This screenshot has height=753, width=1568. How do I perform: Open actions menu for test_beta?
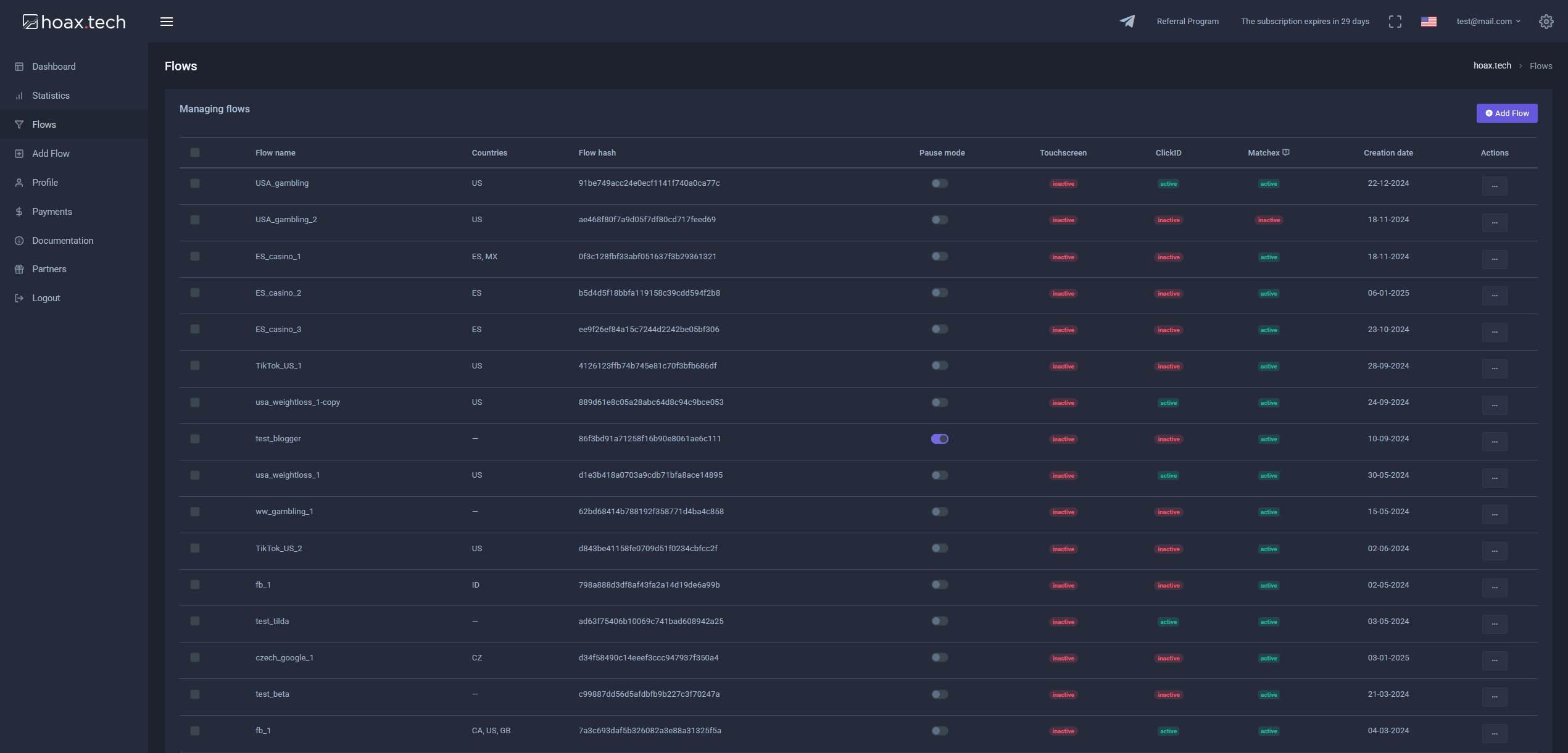point(1495,697)
